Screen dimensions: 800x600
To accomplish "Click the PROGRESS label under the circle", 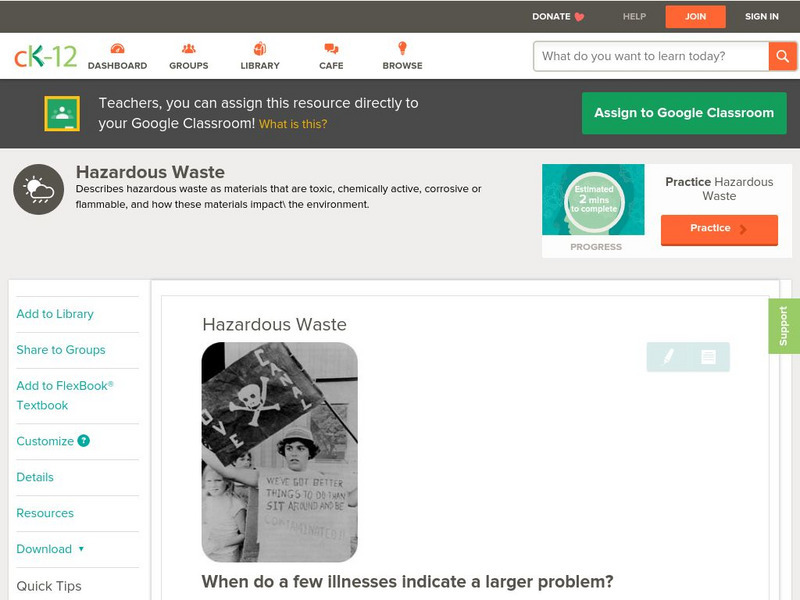I will (x=596, y=247).
